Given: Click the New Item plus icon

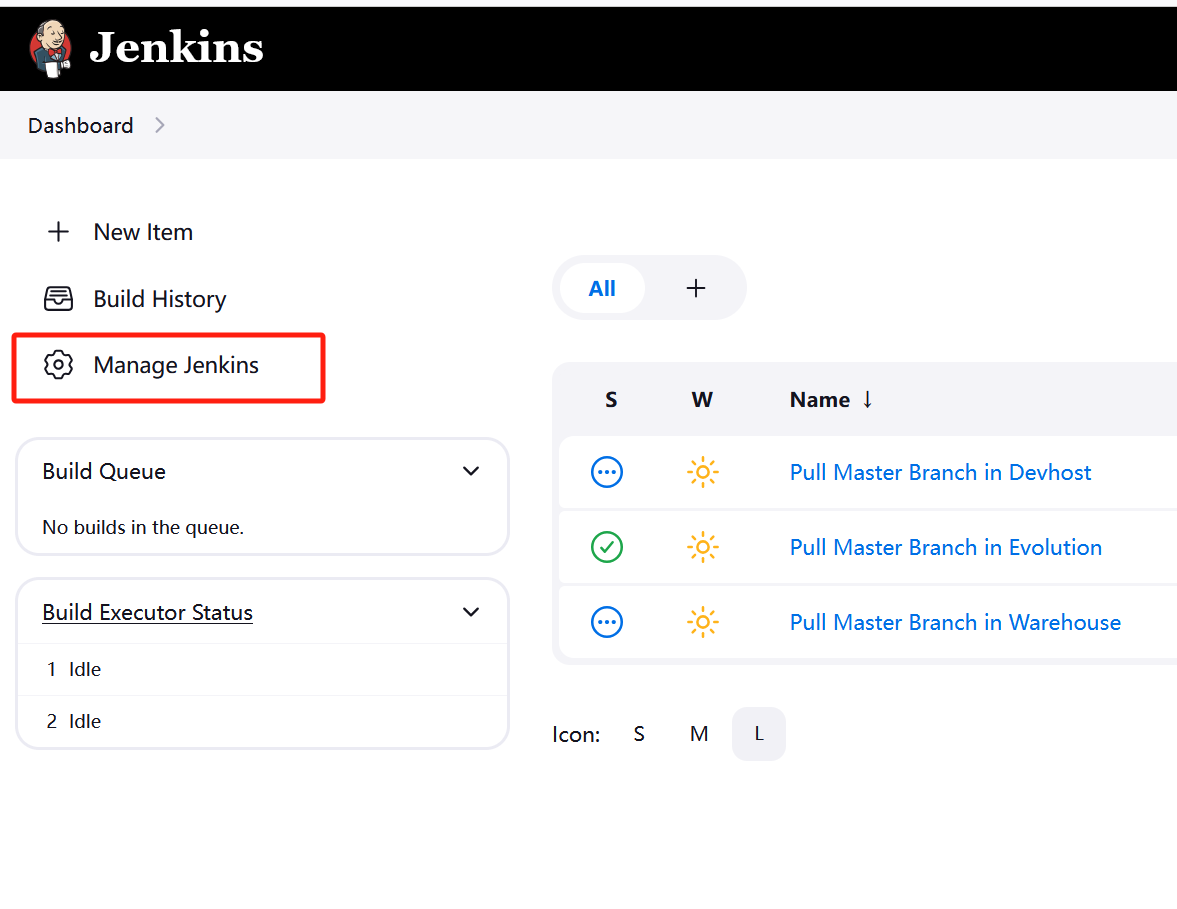Looking at the screenshot, I should (58, 232).
